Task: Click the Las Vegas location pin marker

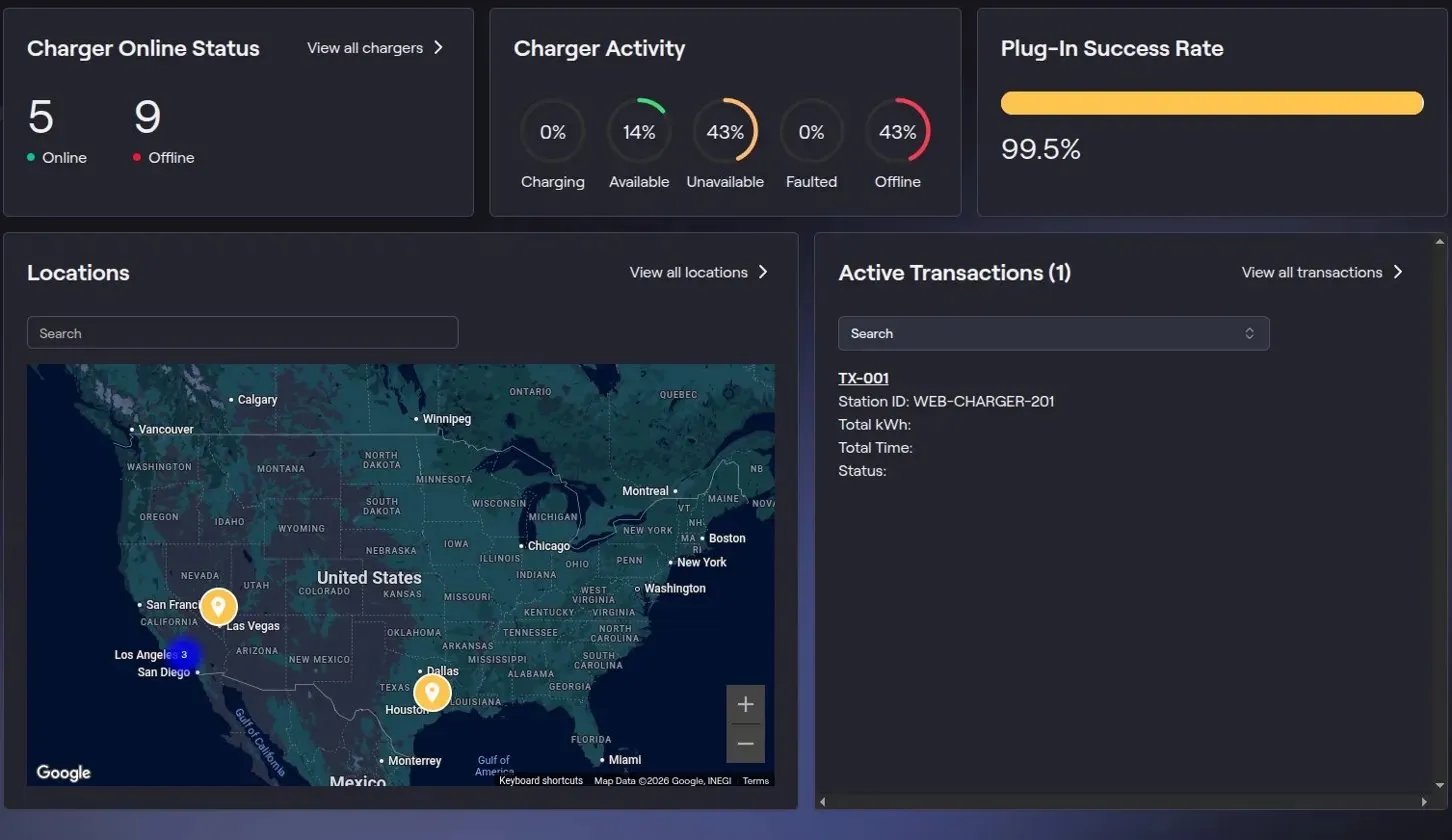Action: (218, 606)
